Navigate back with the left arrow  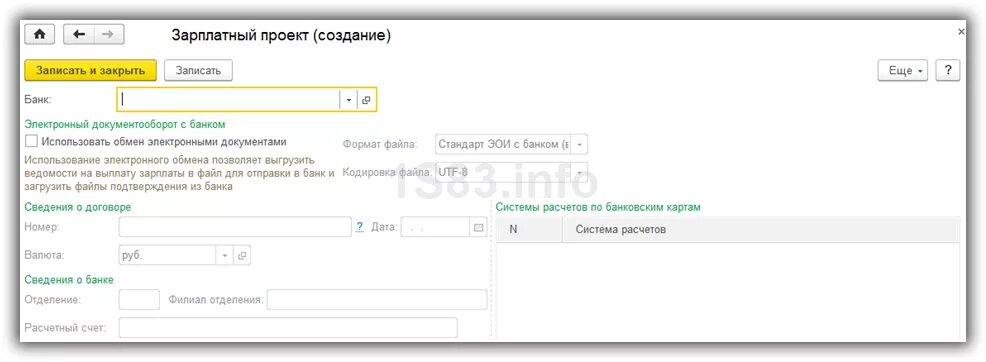pos(79,34)
